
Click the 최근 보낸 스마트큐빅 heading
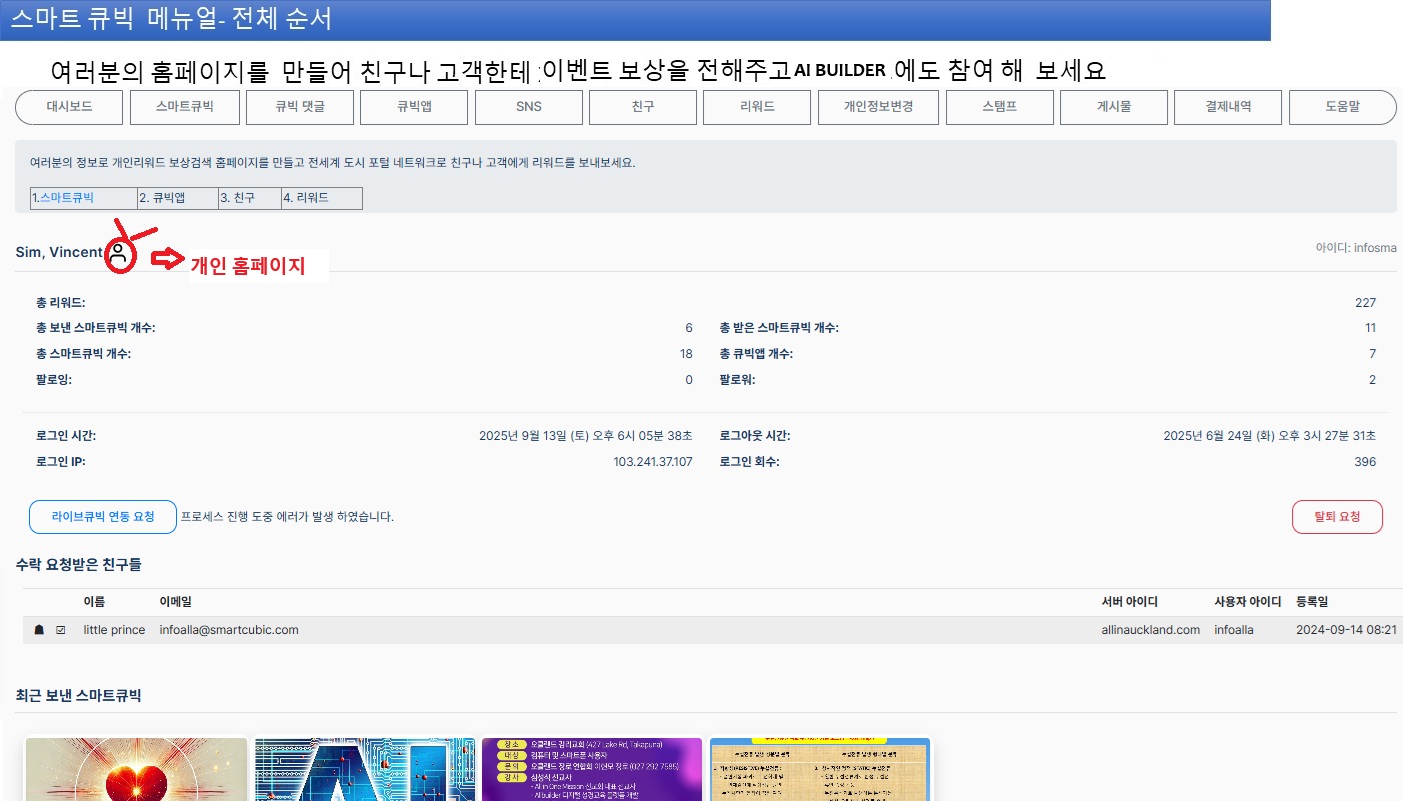[x=79, y=695]
